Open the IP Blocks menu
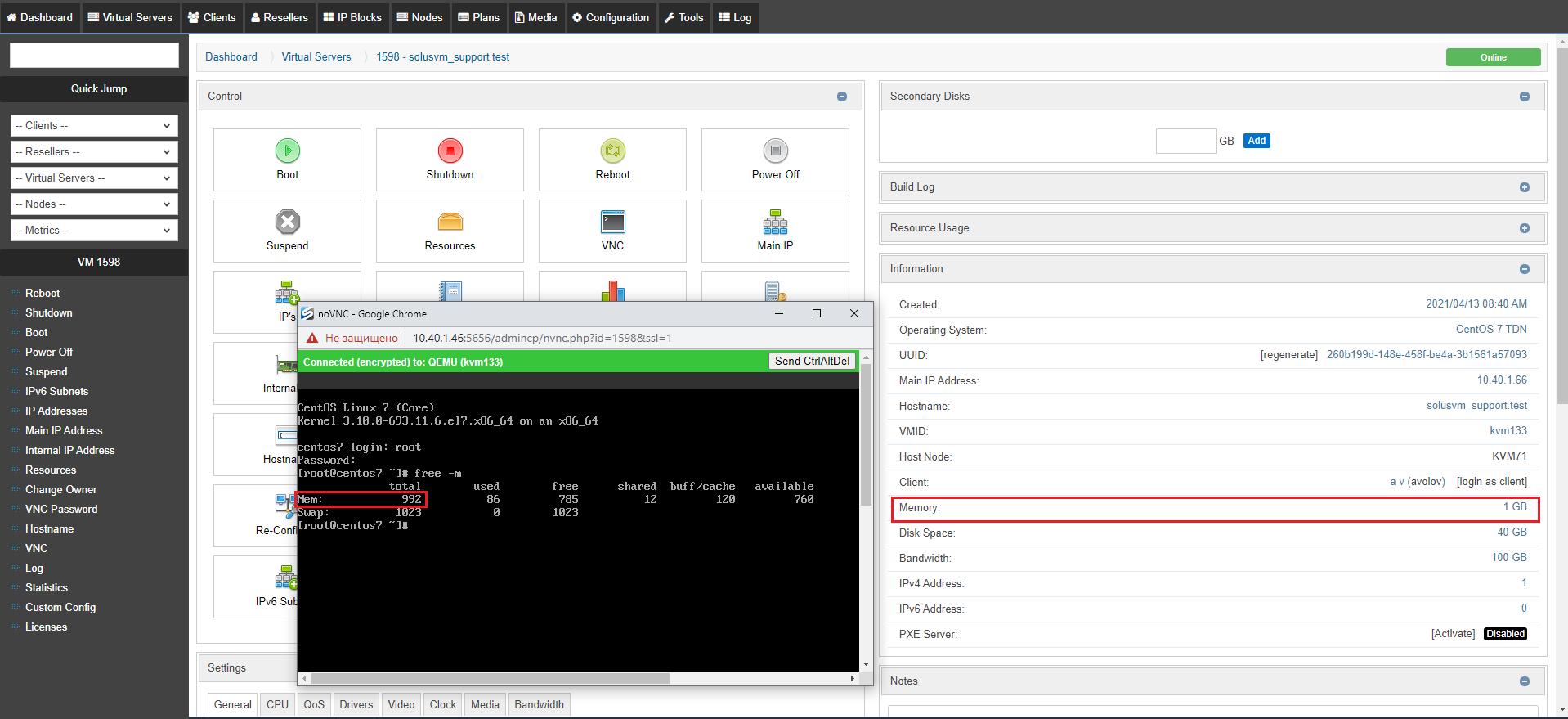The width and height of the screenshot is (1568, 719). tap(352, 17)
